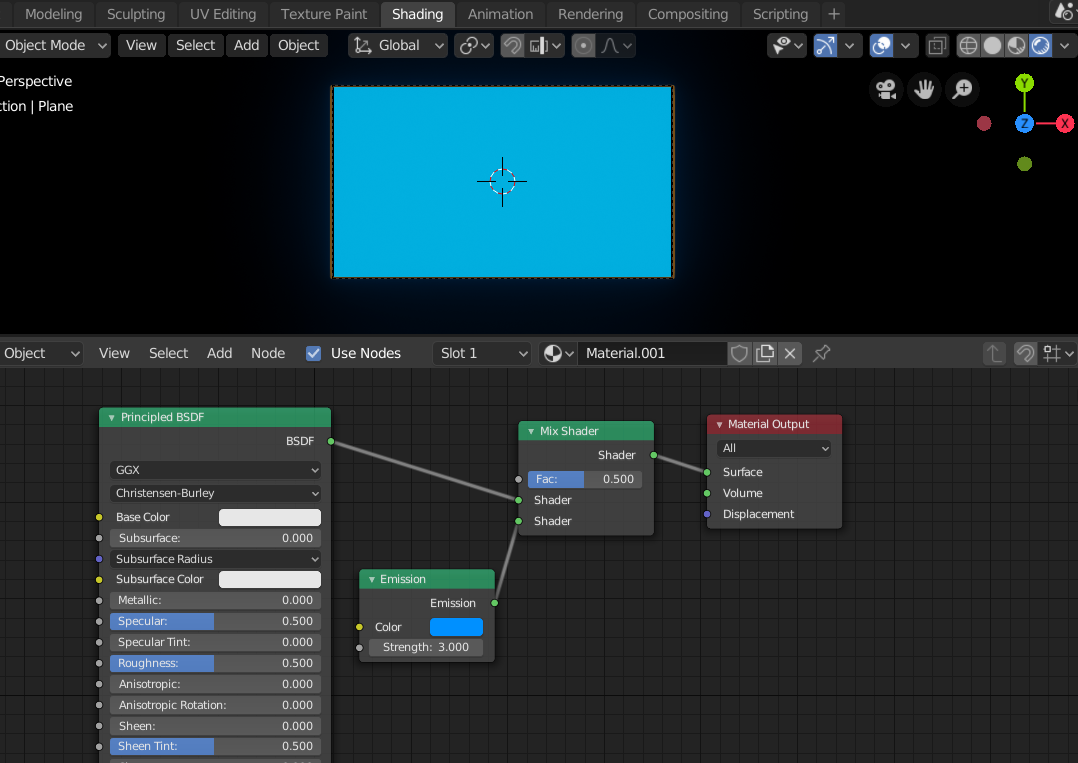Open the Node menu in node editor
The height and width of the screenshot is (763, 1078).
[x=268, y=353]
